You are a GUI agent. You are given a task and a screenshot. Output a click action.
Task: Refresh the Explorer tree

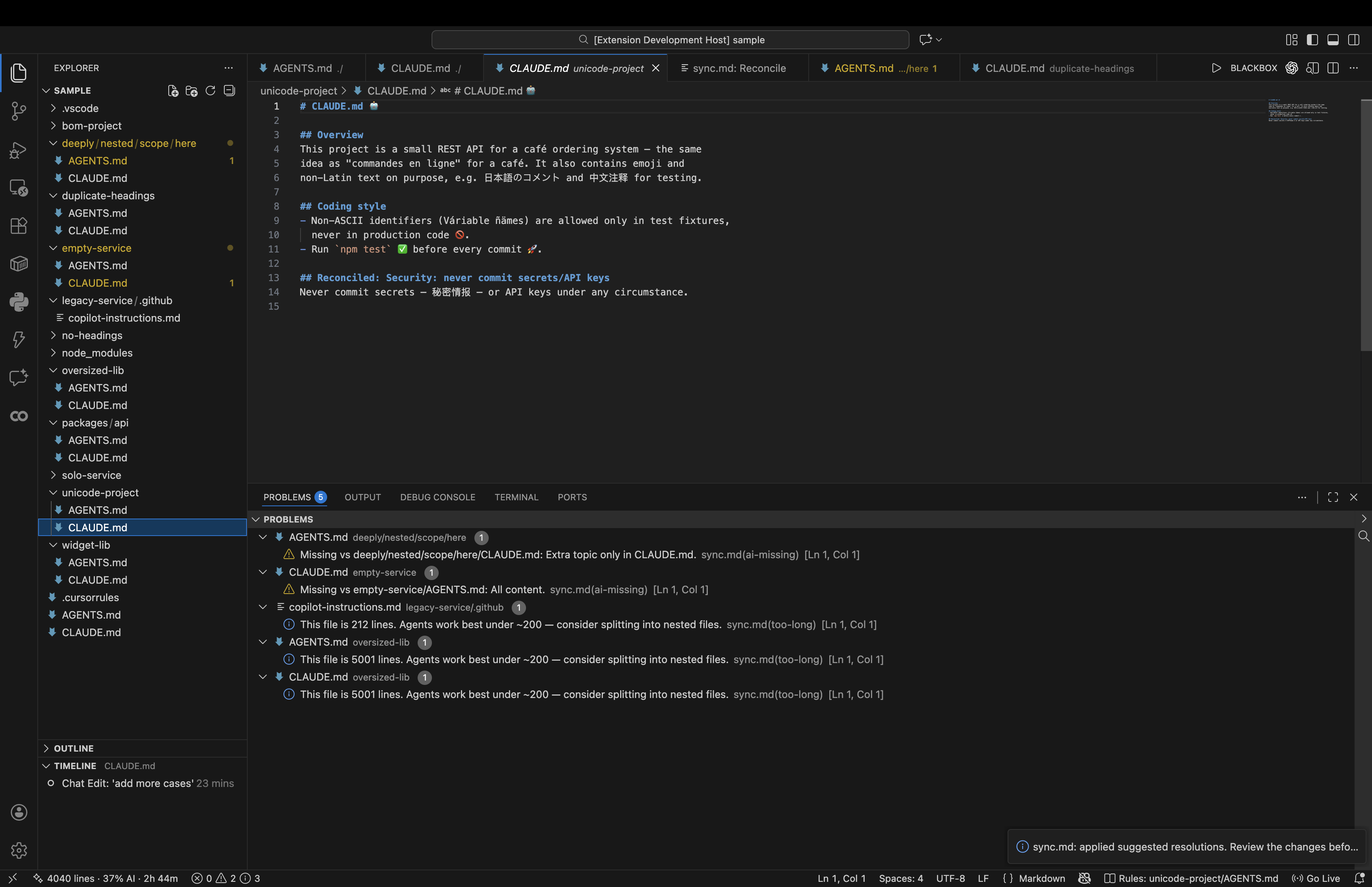(210, 91)
